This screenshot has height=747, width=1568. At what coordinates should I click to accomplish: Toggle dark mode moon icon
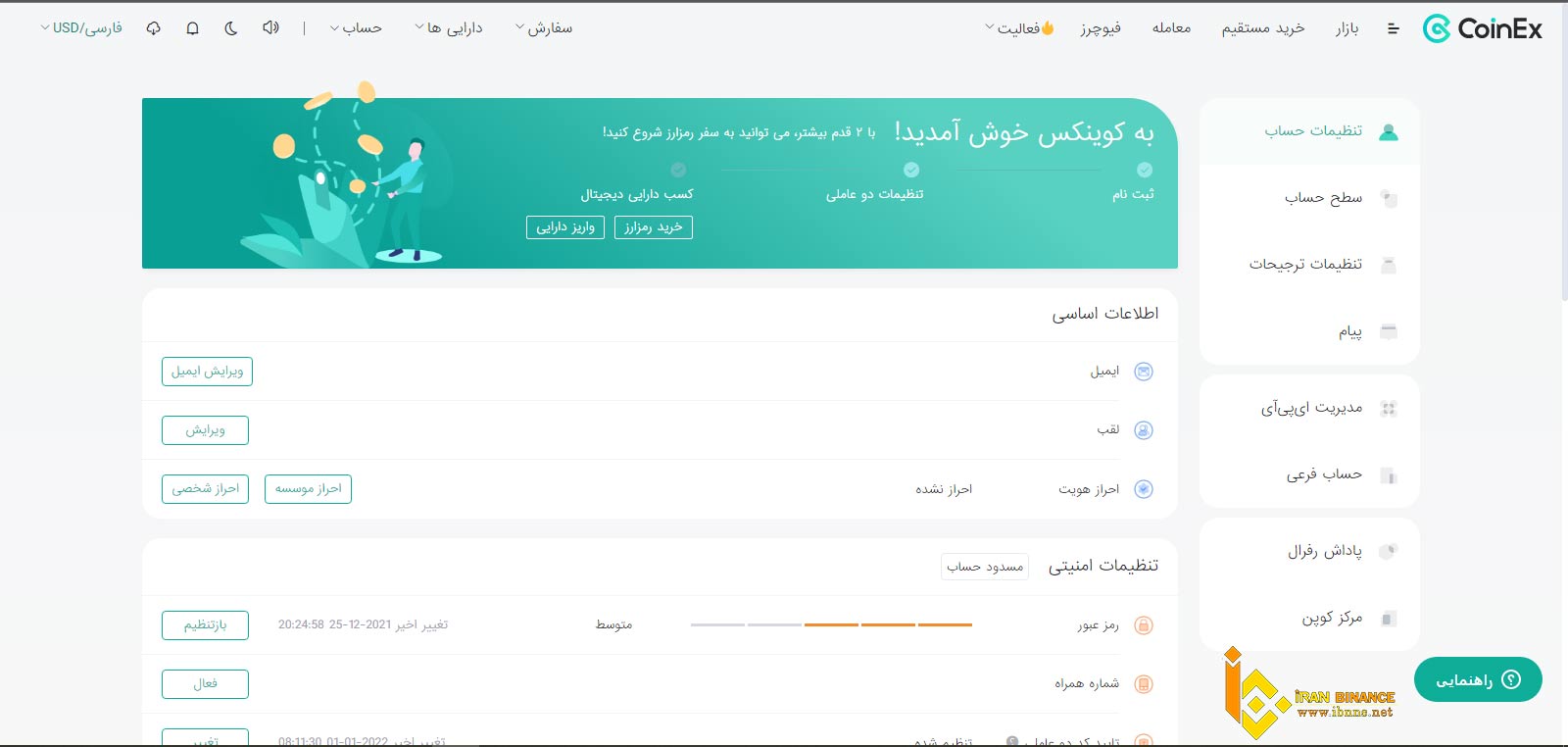(231, 28)
